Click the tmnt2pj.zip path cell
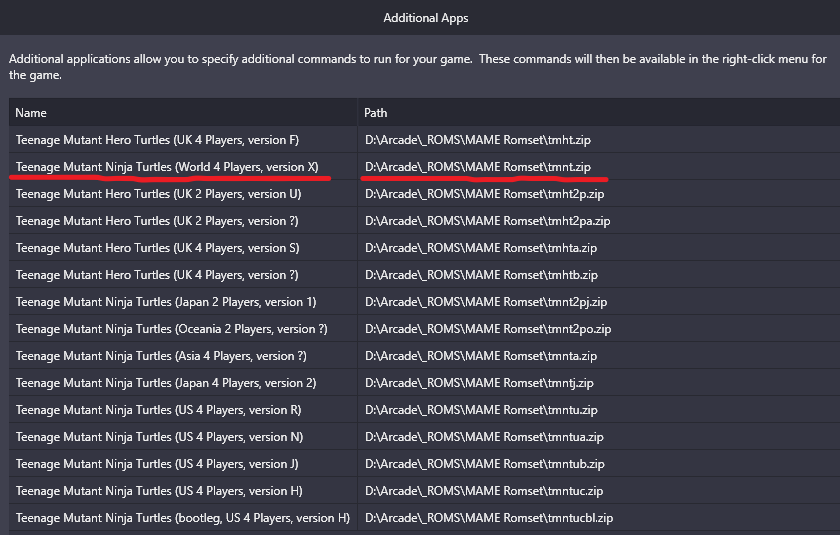This screenshot has width=840, height=535. (599, 302)
